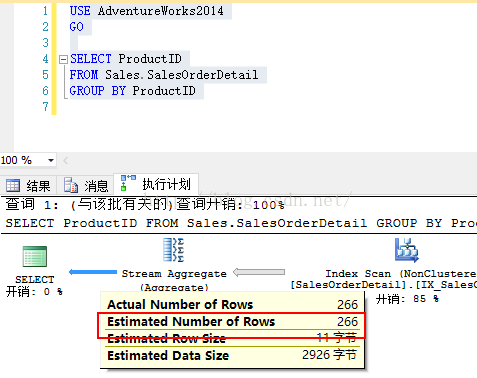Click the 开销: 85 % cost text
Image resolution: width=477 pixels, height=378 pixels.
click(x=407, y=299)
